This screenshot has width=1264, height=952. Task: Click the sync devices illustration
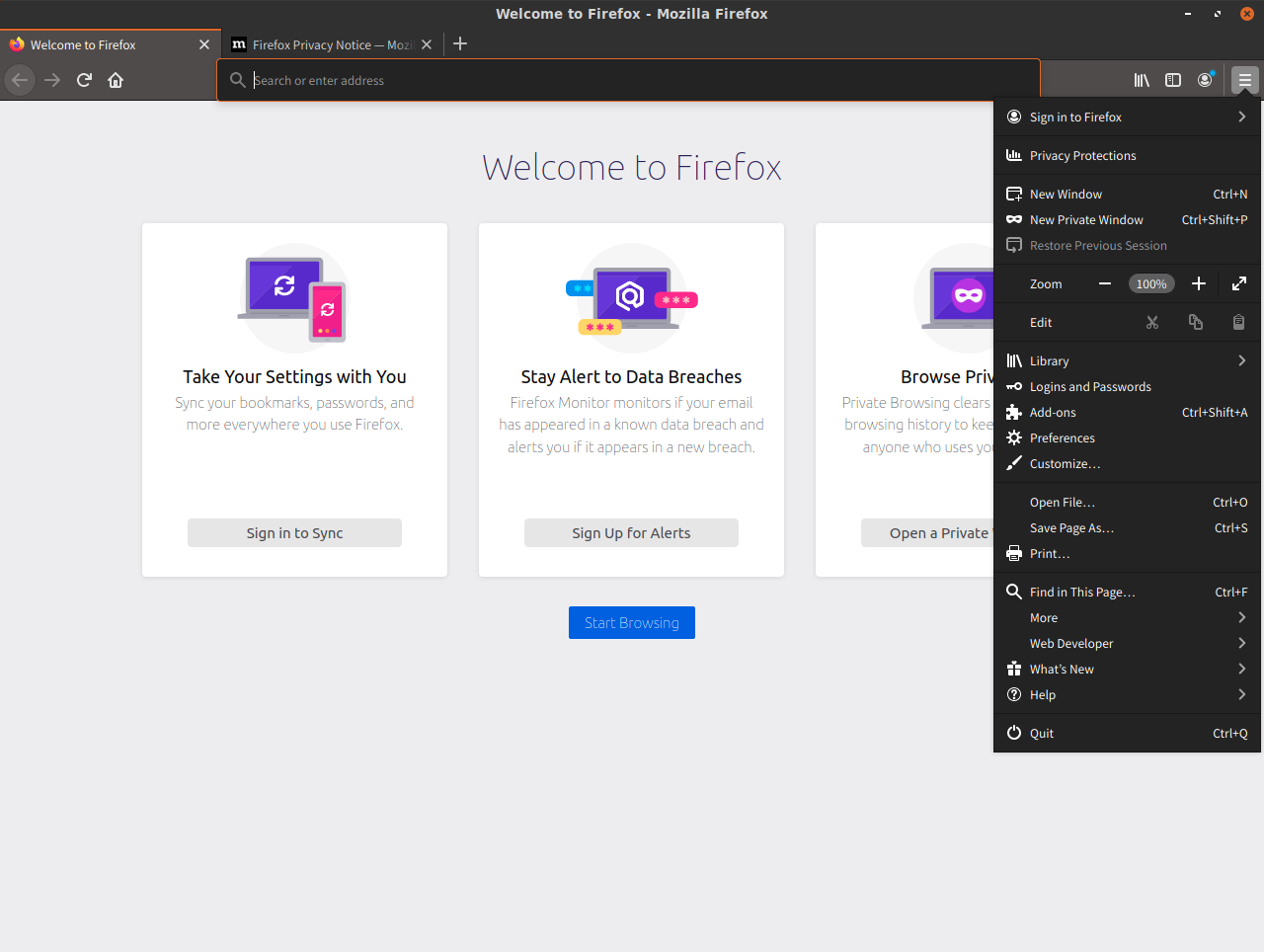pos(294,298)
